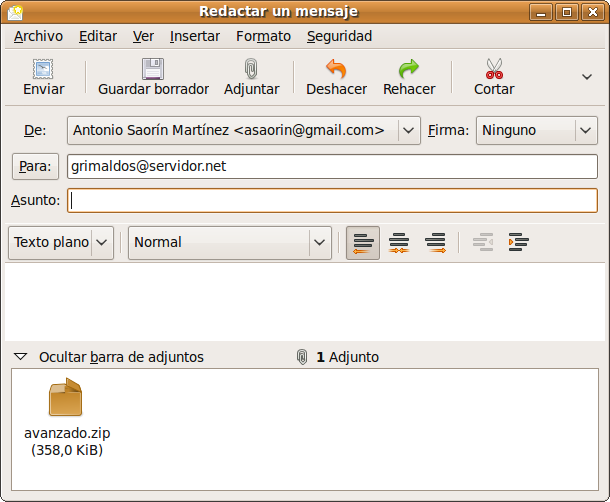610x502 pixels.
Task: Click the Guardar borrador floppy icon
Action: click(153, 70)
